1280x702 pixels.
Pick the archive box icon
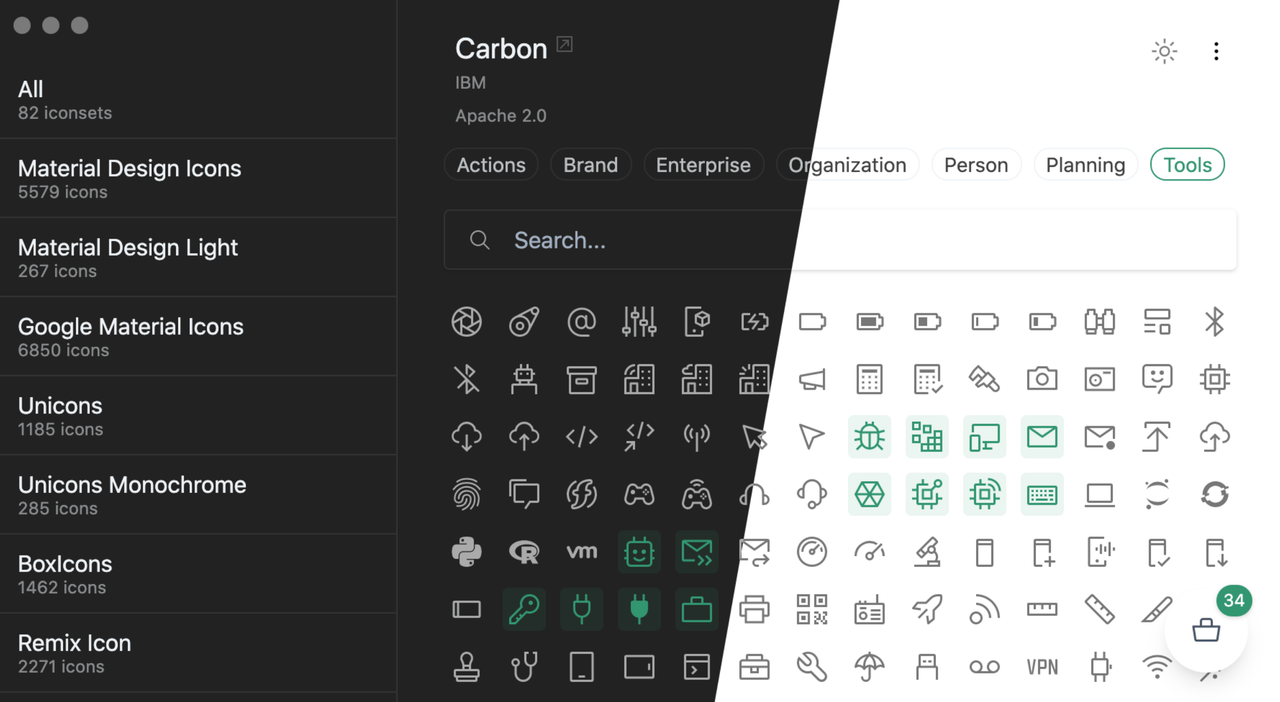(x=582, y=379)
